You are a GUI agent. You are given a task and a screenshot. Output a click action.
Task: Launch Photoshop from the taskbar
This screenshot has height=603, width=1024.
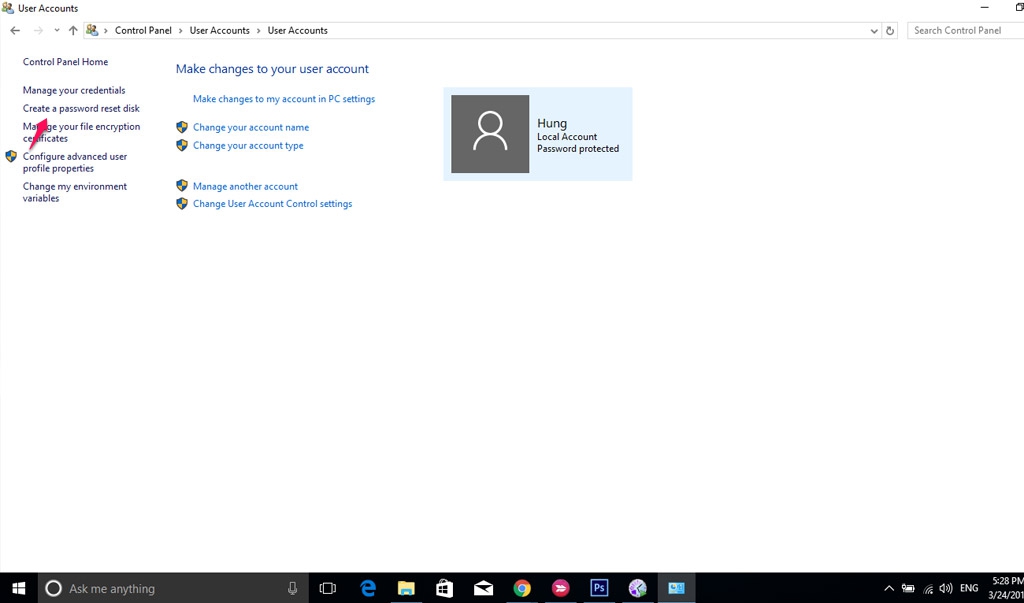[599, 588]
